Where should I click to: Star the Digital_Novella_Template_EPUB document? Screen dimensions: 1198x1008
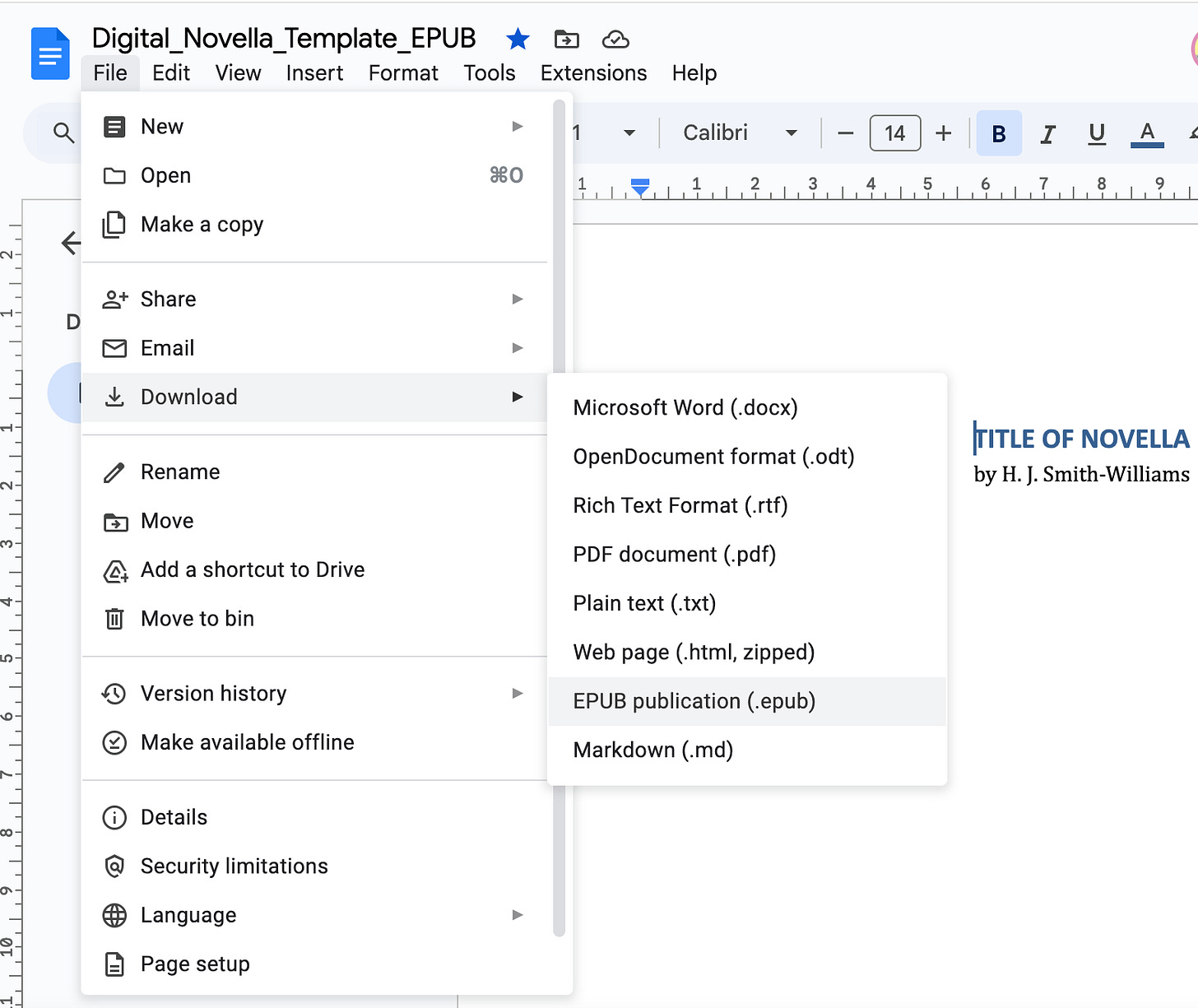(518, 39)
